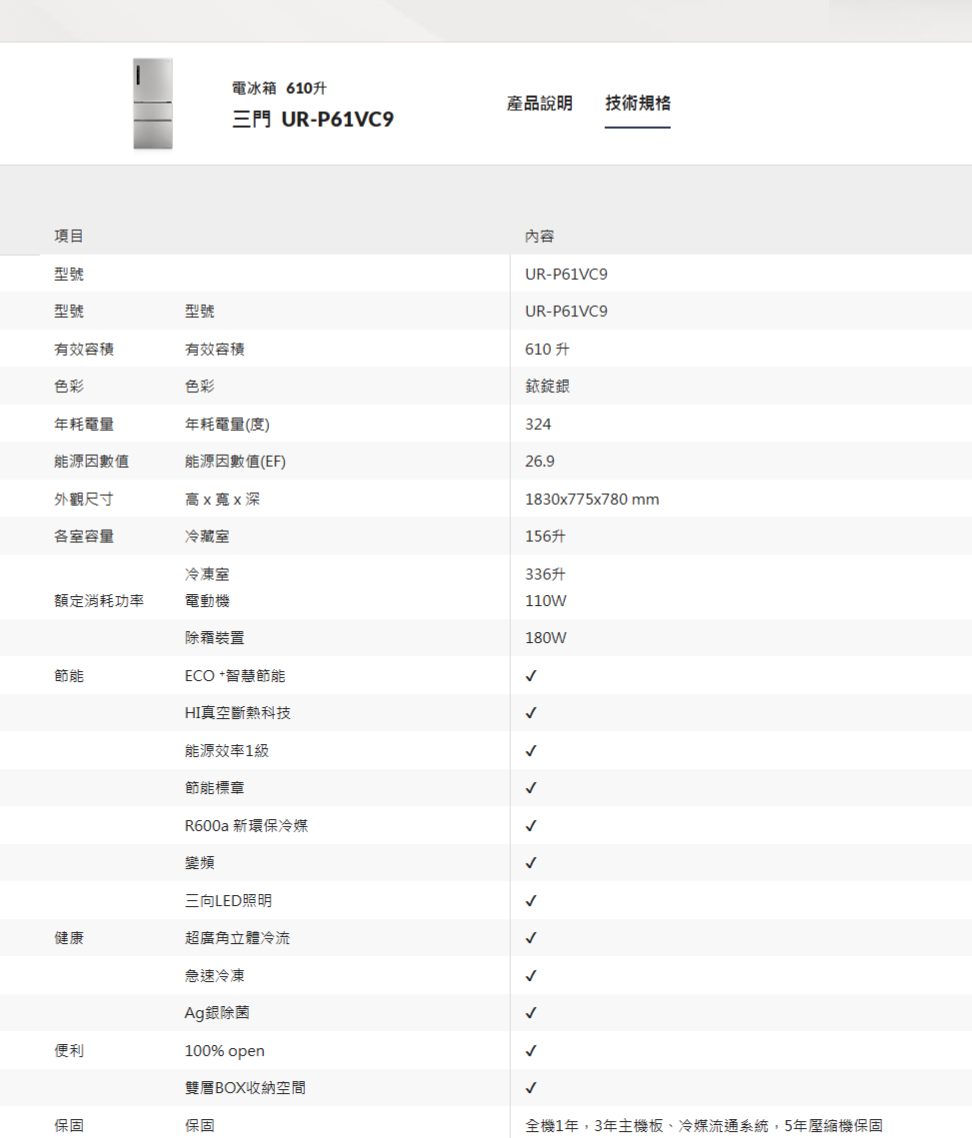Click the checkmark for 100% open

pos(531,1051)
